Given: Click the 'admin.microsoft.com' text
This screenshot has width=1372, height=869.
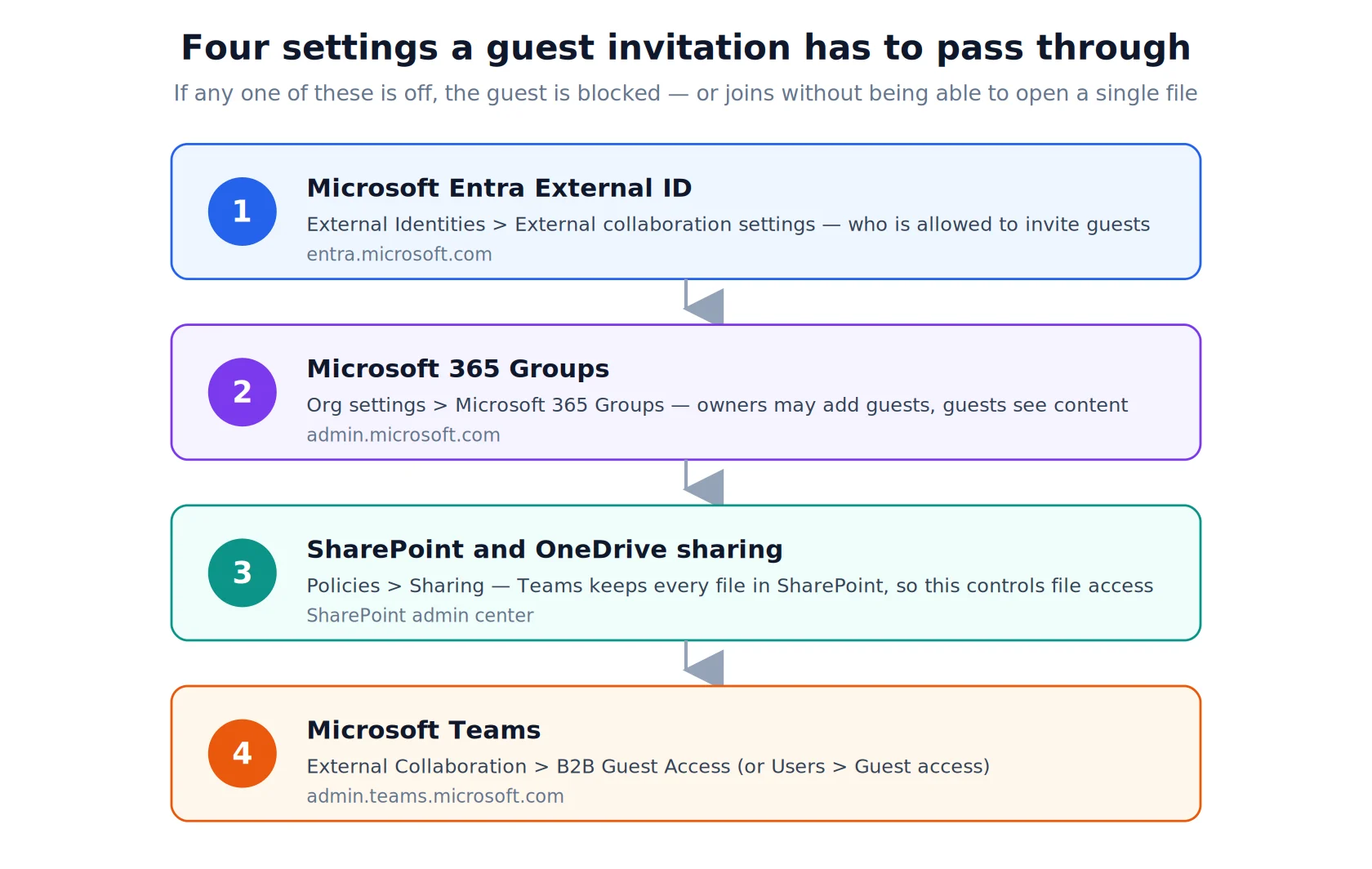Looking at the screenshot, I should coord(403,434).
